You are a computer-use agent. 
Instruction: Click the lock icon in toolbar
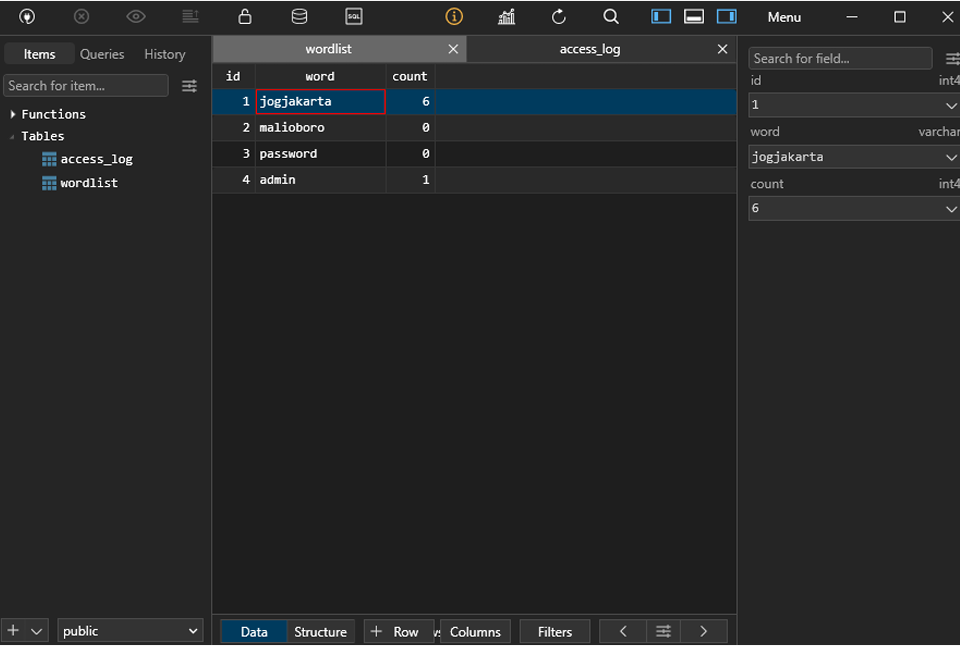[245, 17]
